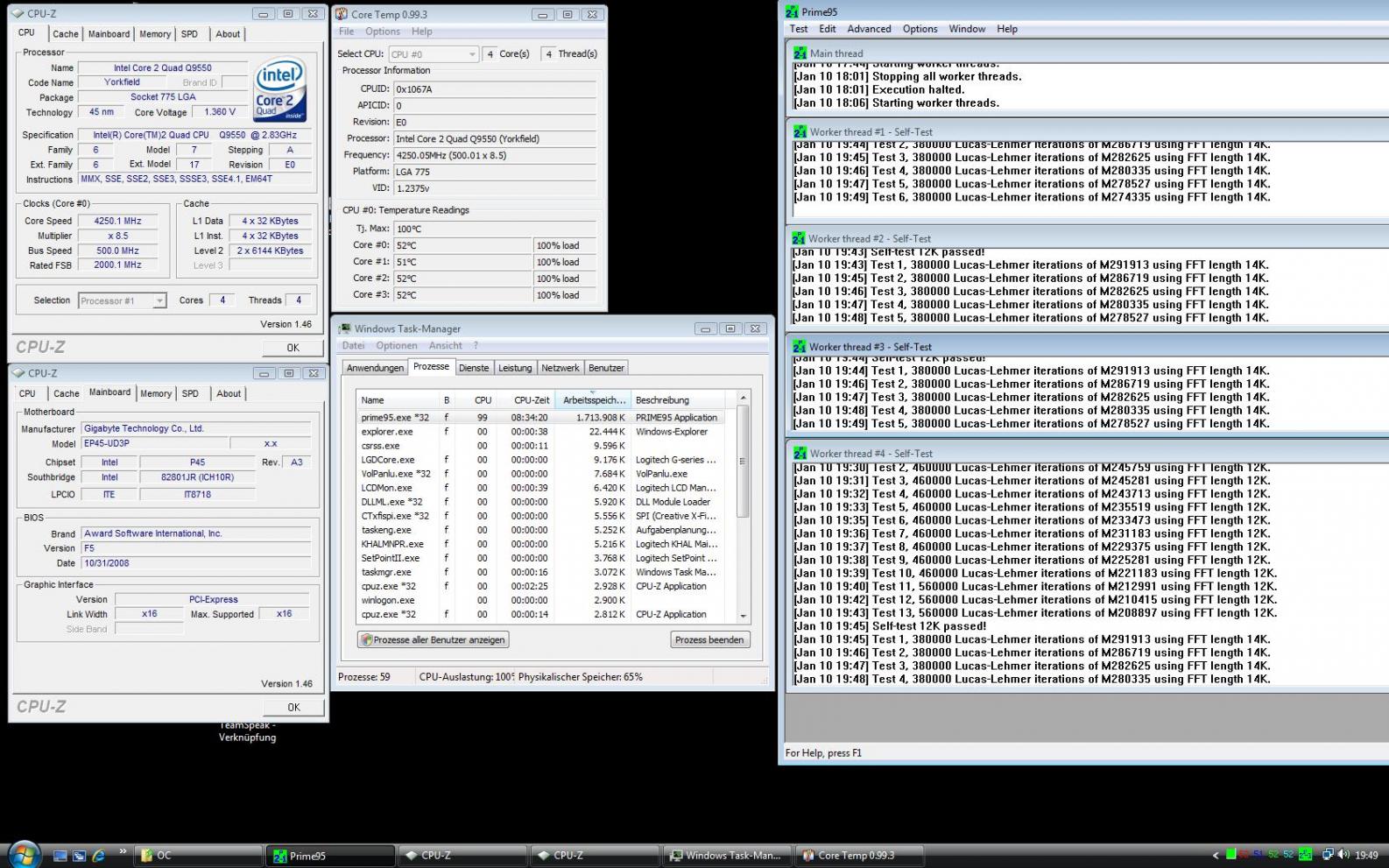The width and height of the screenshot is (1389, 868).
Task: Click OK in bottom CPU-Z window
Action: pos(293,708)
